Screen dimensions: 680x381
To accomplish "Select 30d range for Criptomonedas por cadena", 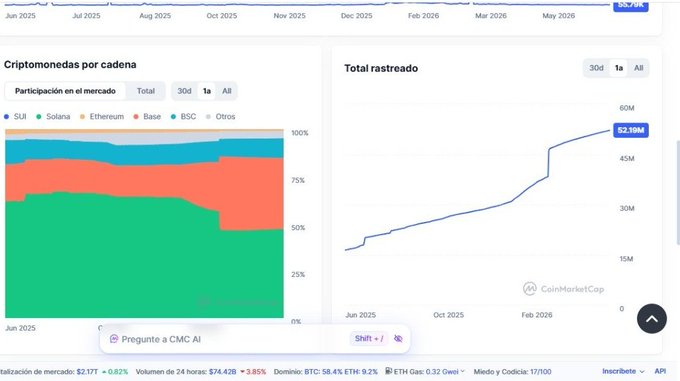I will click(184, 91).
